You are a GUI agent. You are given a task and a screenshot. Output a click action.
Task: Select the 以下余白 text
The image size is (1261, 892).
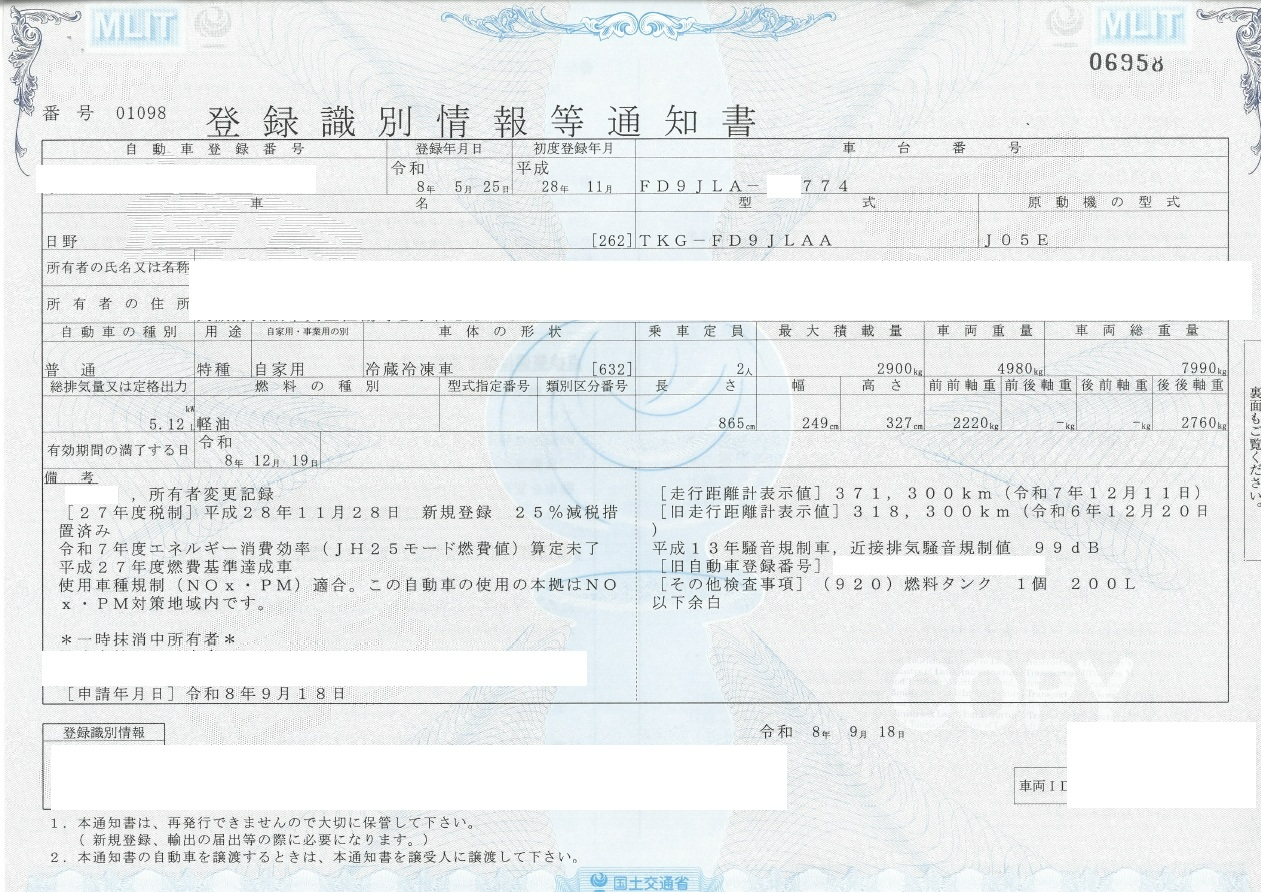point(685,602)
